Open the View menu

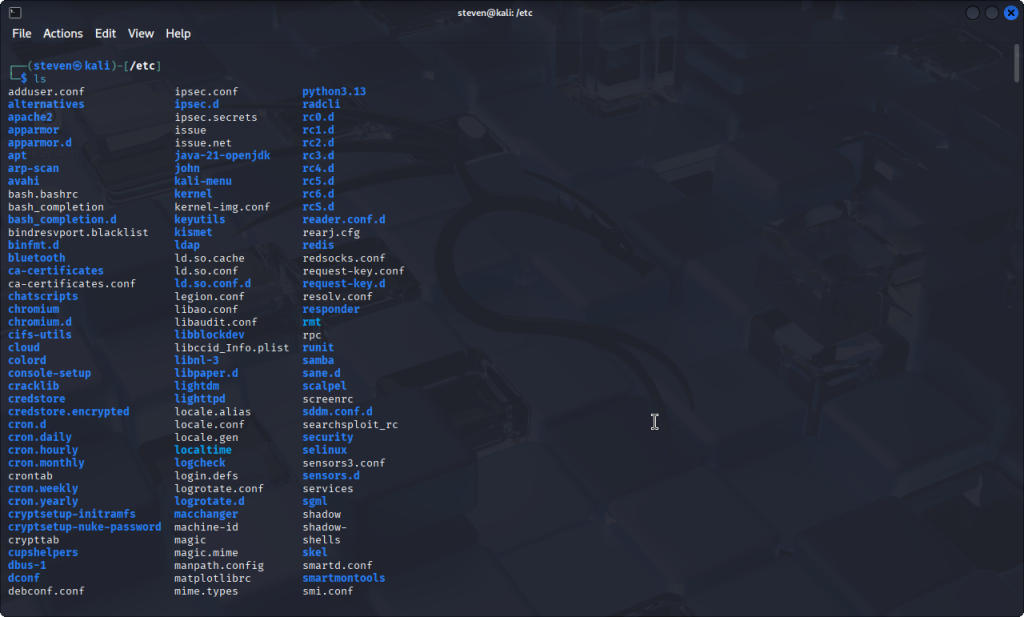[141, 33]
